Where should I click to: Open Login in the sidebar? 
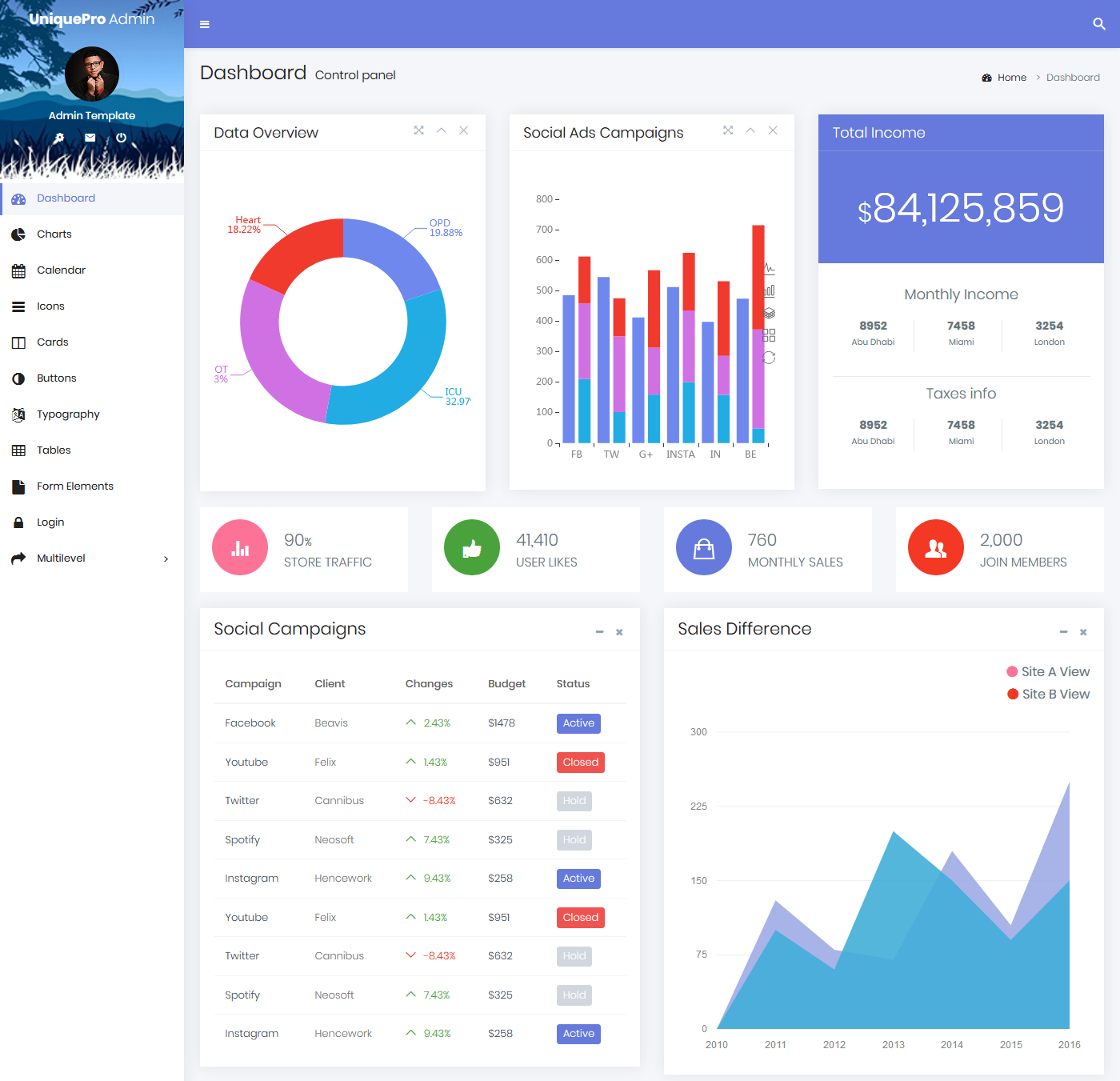click(92, 522)
